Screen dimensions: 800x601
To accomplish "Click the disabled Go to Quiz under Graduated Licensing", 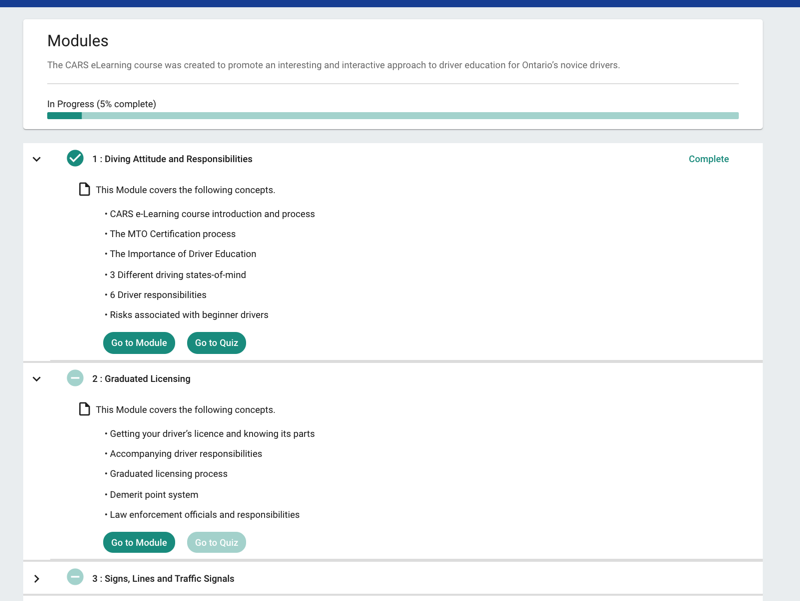I will (216, 542).
